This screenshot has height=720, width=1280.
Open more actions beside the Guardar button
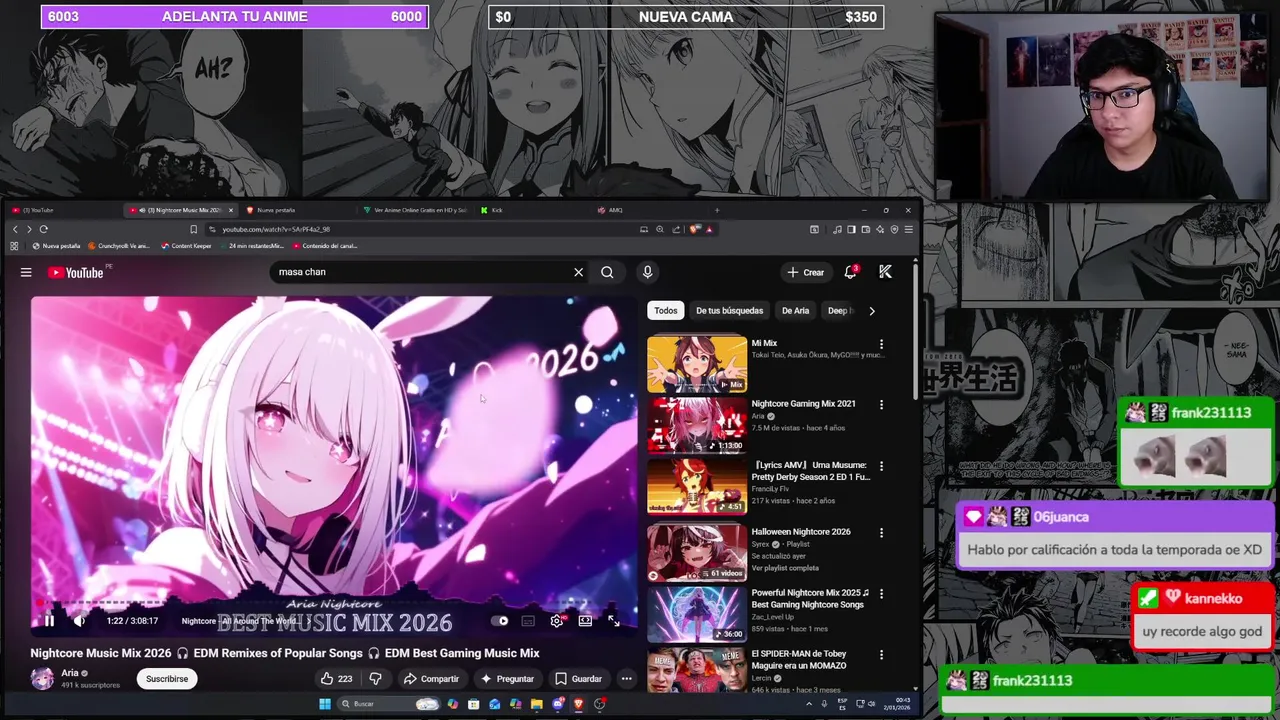(x=626, y=679)
